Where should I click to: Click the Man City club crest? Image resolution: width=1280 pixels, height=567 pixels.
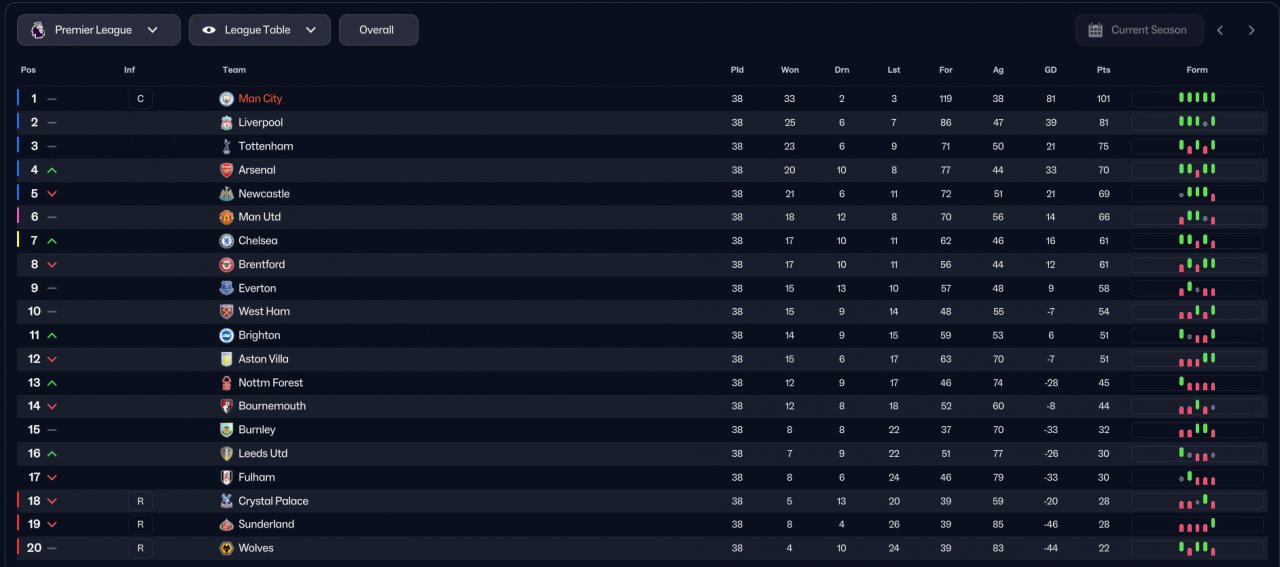pyautogui.click(x=226, y=99)
